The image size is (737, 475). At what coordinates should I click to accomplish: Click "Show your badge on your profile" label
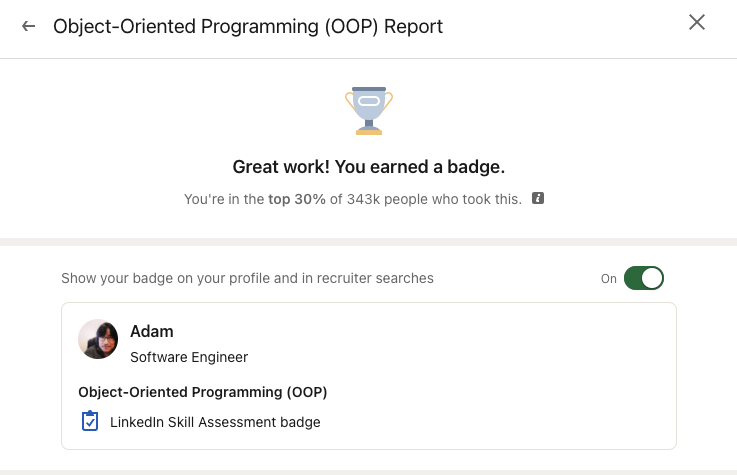coord(247,278)
